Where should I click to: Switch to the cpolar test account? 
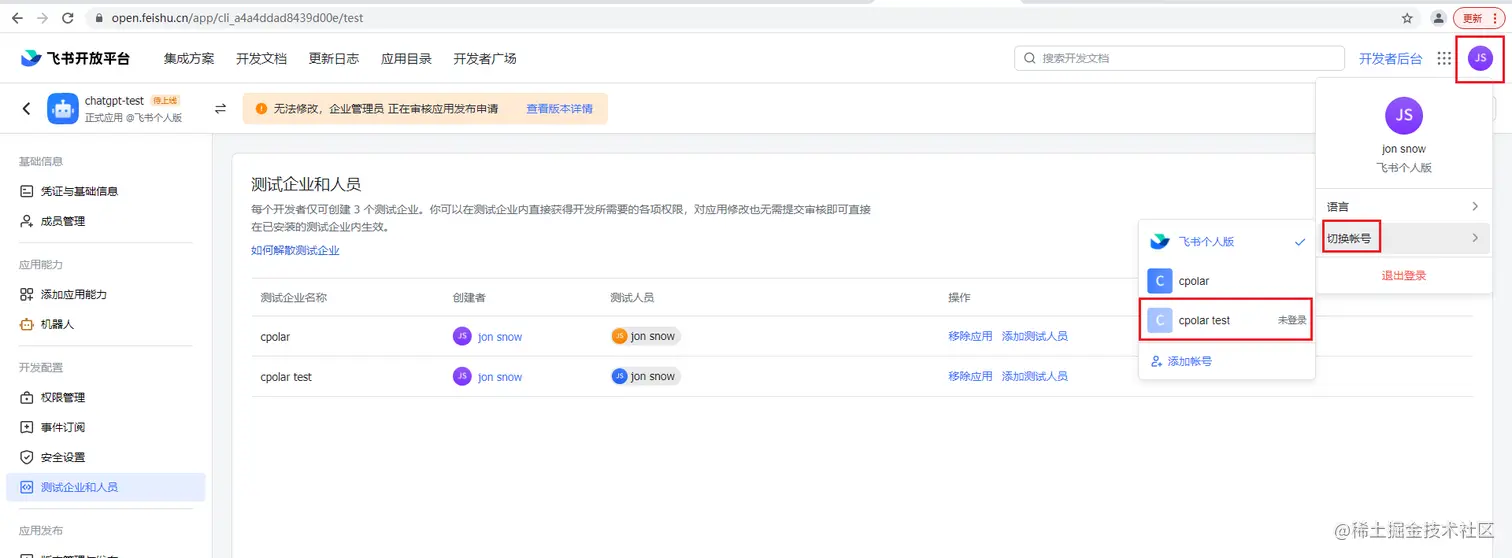(1227, 320)
